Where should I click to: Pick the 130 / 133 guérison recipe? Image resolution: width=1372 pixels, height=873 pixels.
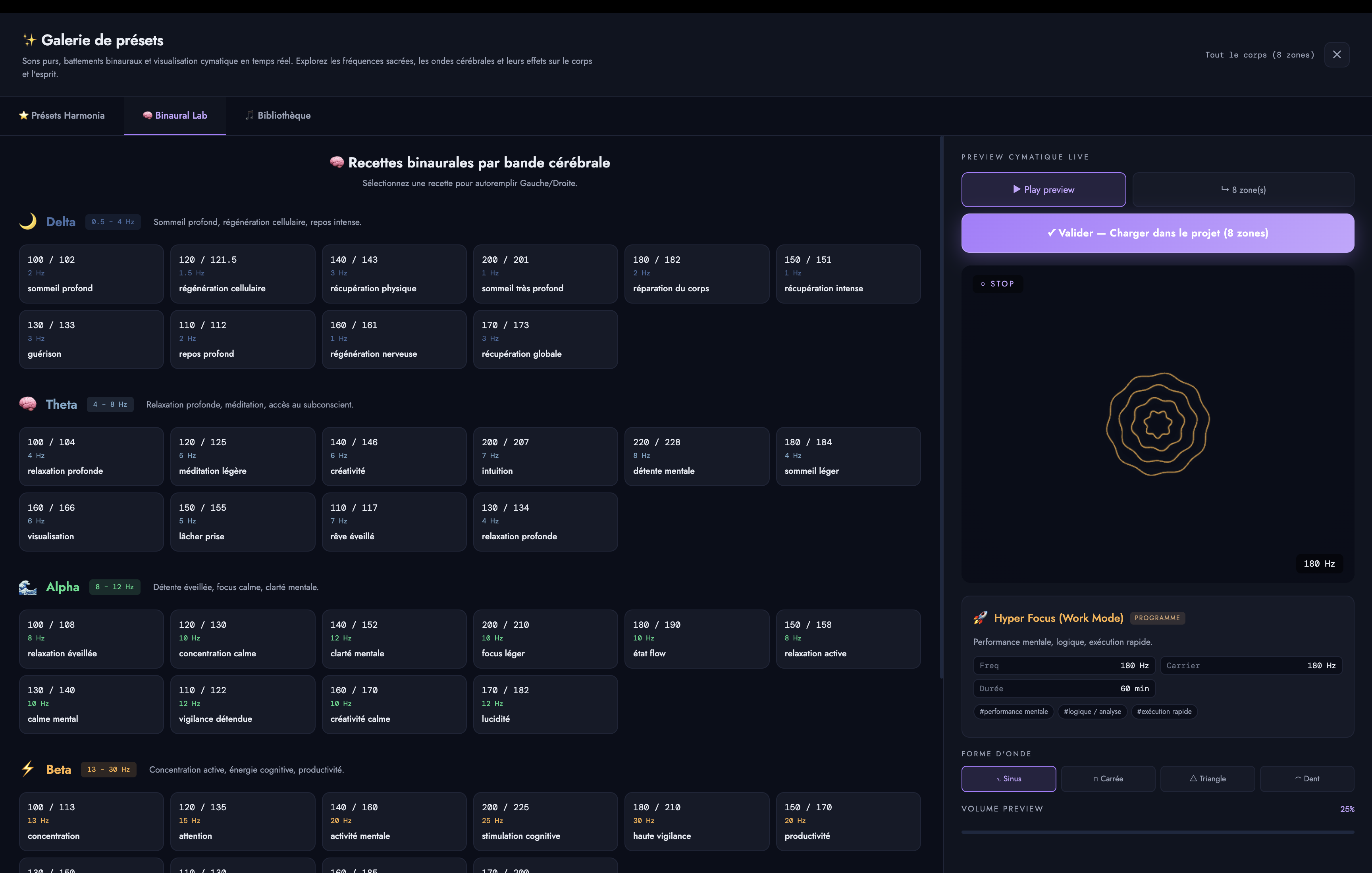pos(91,339)
